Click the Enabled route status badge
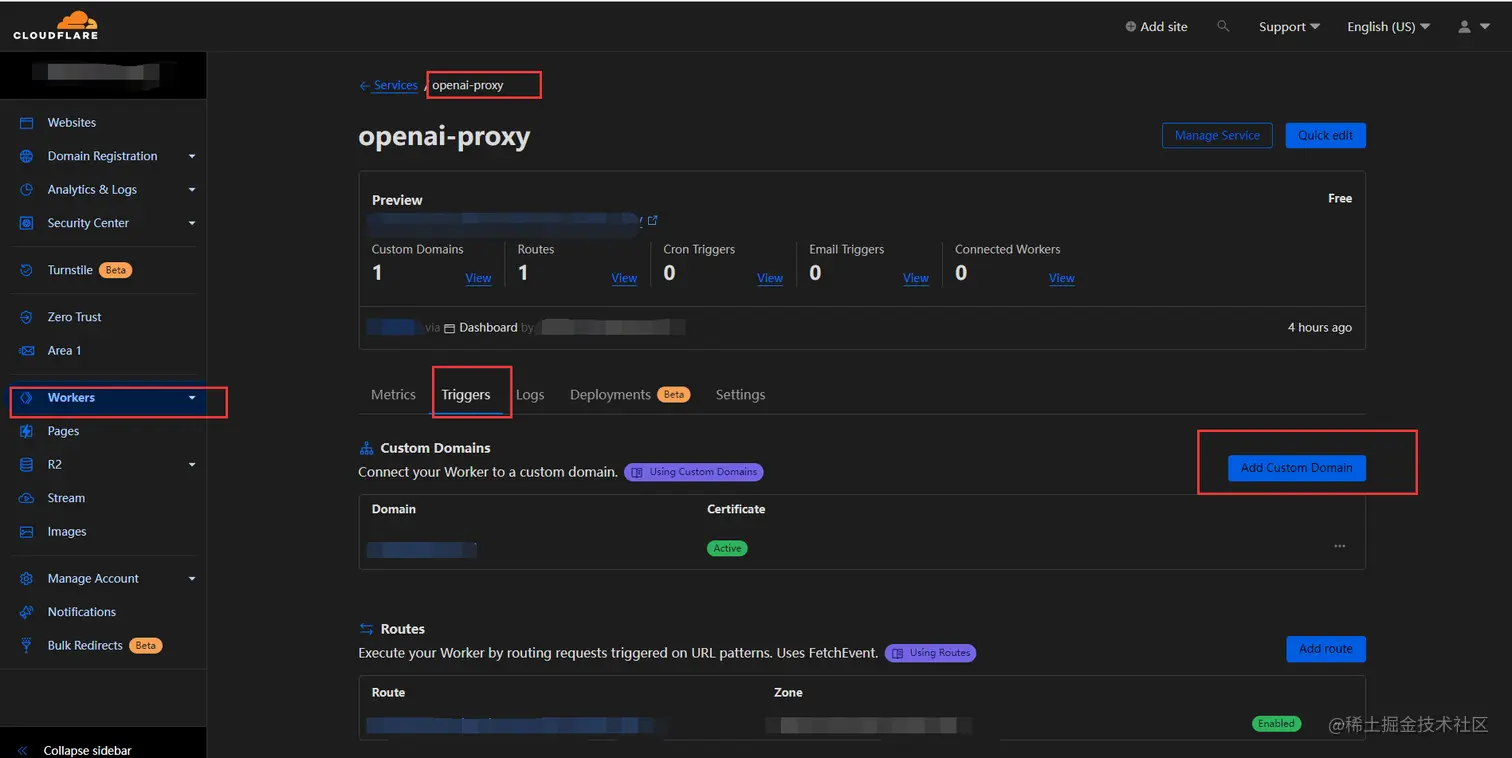 click(1276, 723)
